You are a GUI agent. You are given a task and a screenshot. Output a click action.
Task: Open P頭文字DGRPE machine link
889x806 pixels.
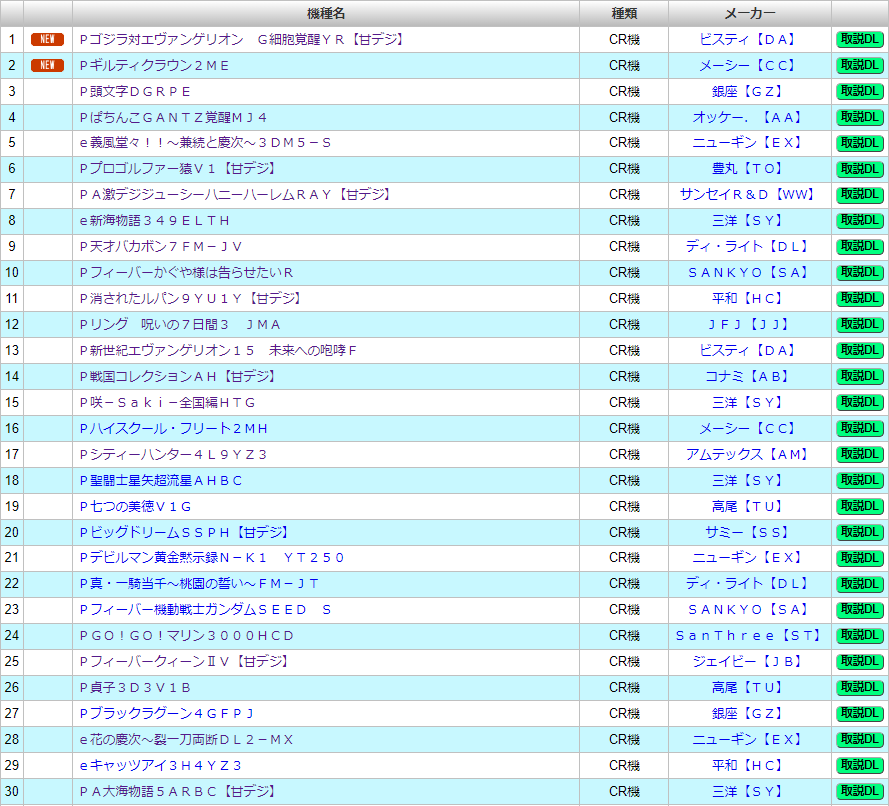(x=135, y=91)
